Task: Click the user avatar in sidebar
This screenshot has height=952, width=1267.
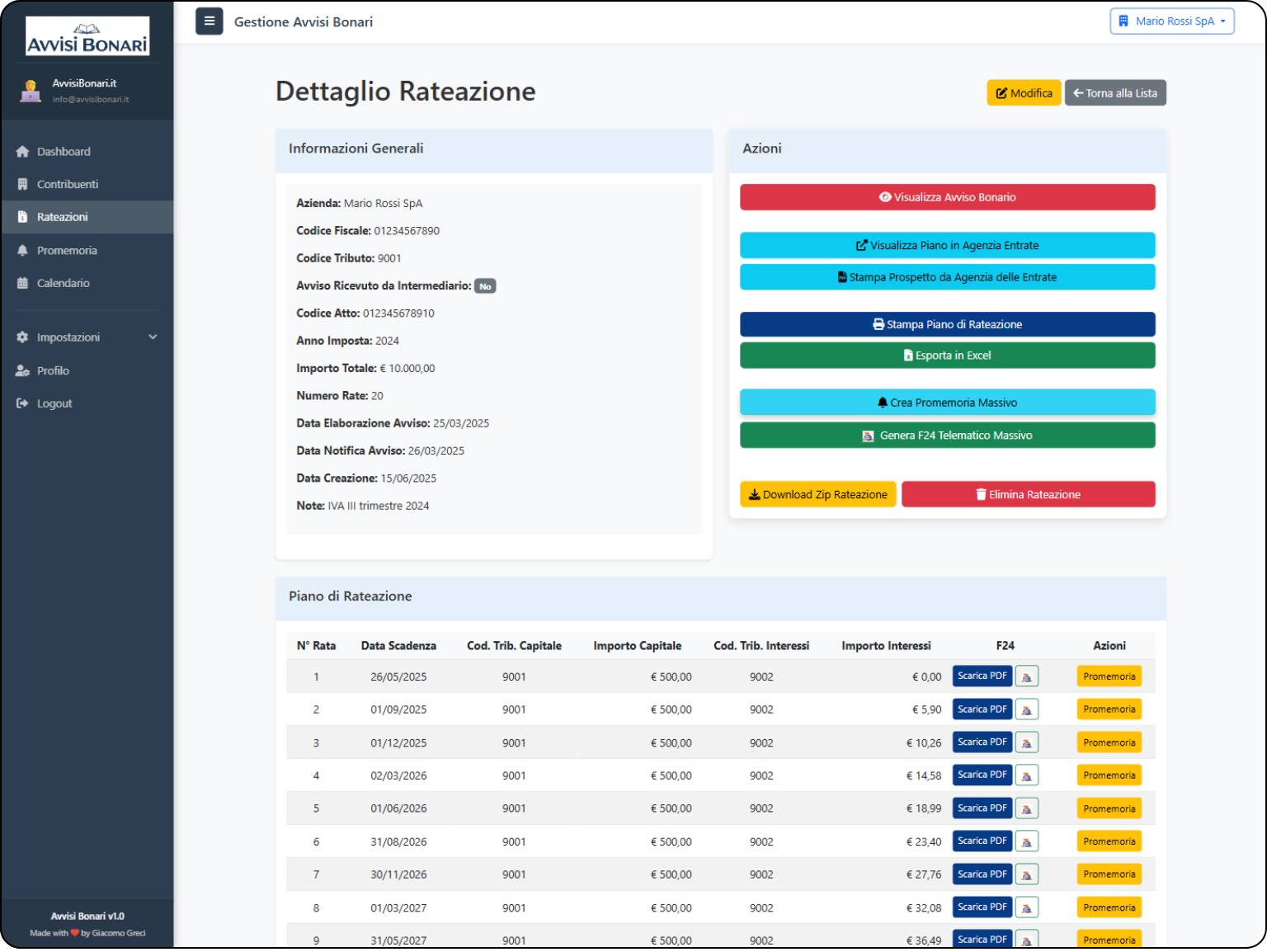Action: (x=31, y=90)
